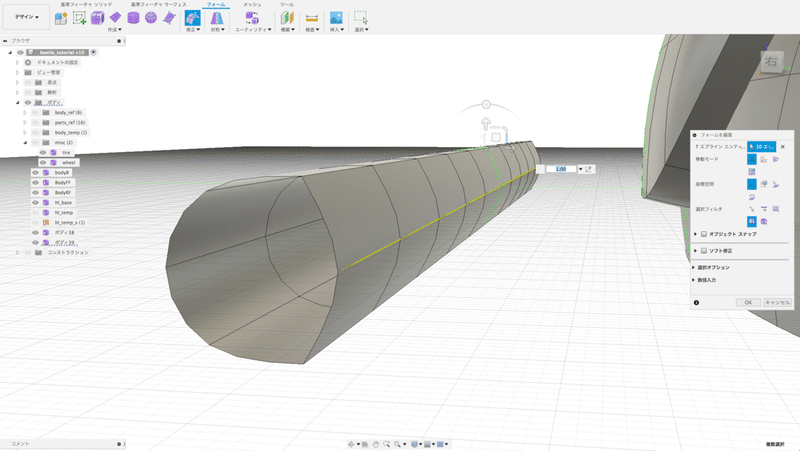Switch to the Mesh (メッシュ) tab
Image resolution: width=800 pixels, height=451 pixels.
[x=252, y=4]
